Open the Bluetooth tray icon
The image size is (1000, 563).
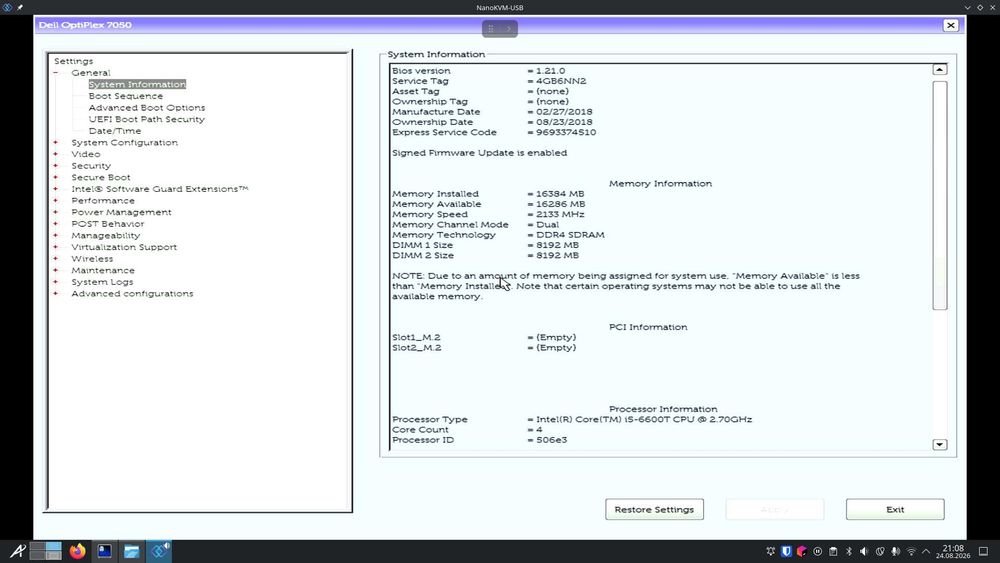[849, 552]
